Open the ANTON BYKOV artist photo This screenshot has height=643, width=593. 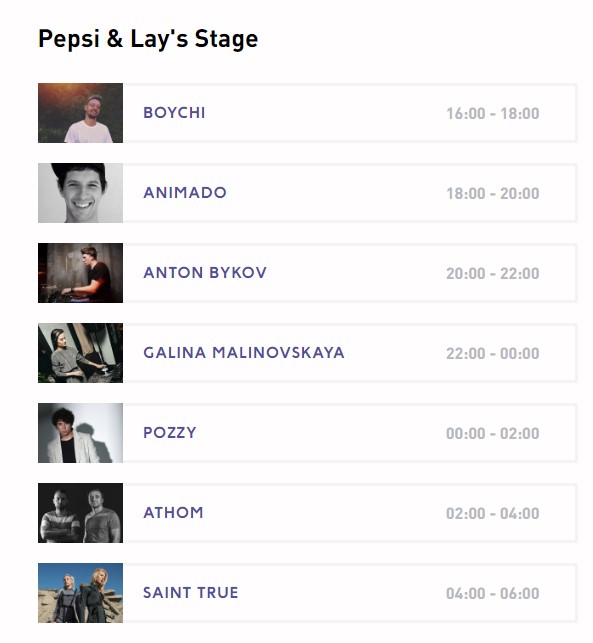[x=80, y=273]
